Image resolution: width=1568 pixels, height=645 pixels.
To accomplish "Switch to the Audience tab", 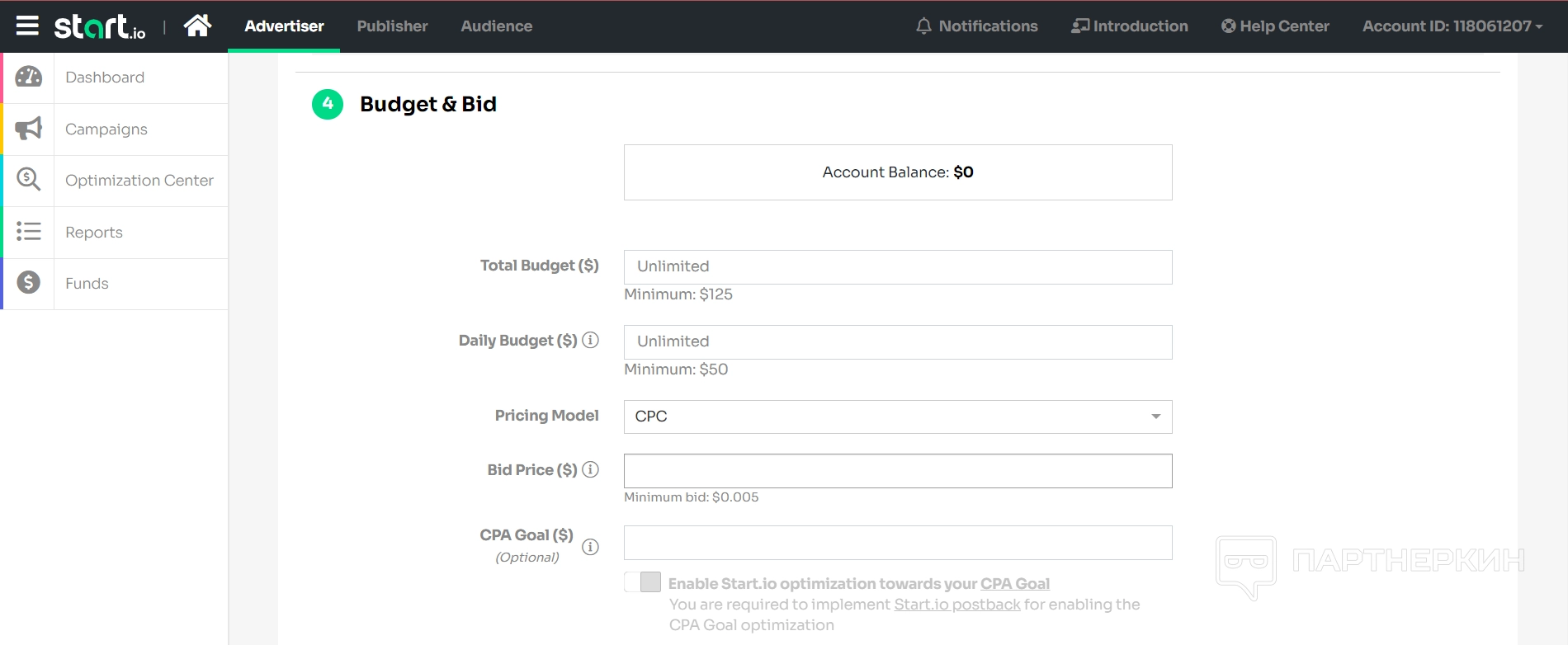I will 496,26.
